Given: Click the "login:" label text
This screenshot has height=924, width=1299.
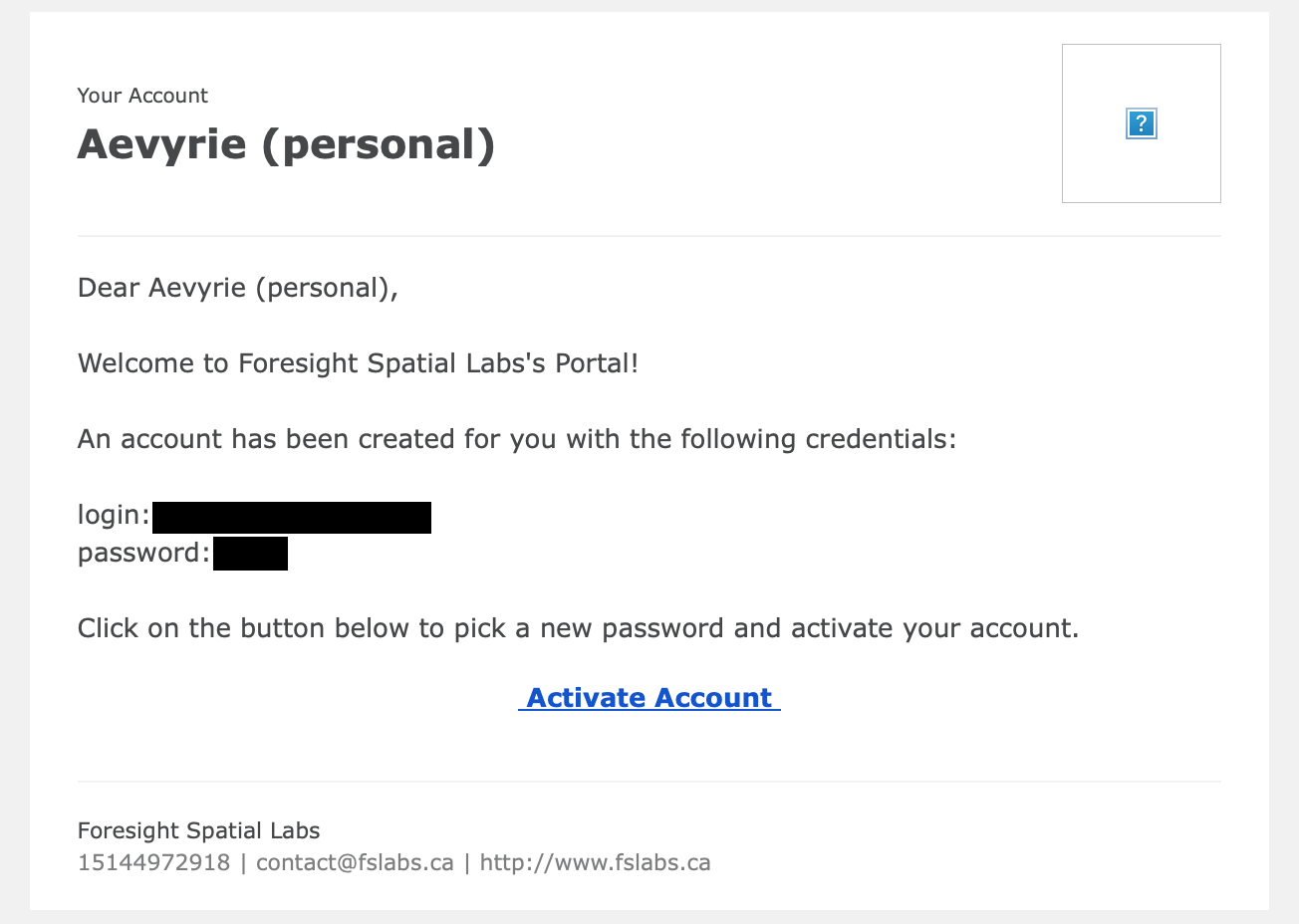Looking at the screenshot, I should (x=114, y=515).
